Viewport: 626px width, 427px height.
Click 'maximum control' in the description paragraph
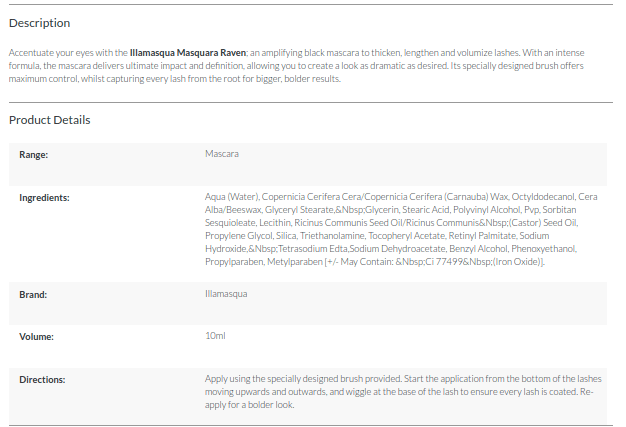[x=37, y=79]
